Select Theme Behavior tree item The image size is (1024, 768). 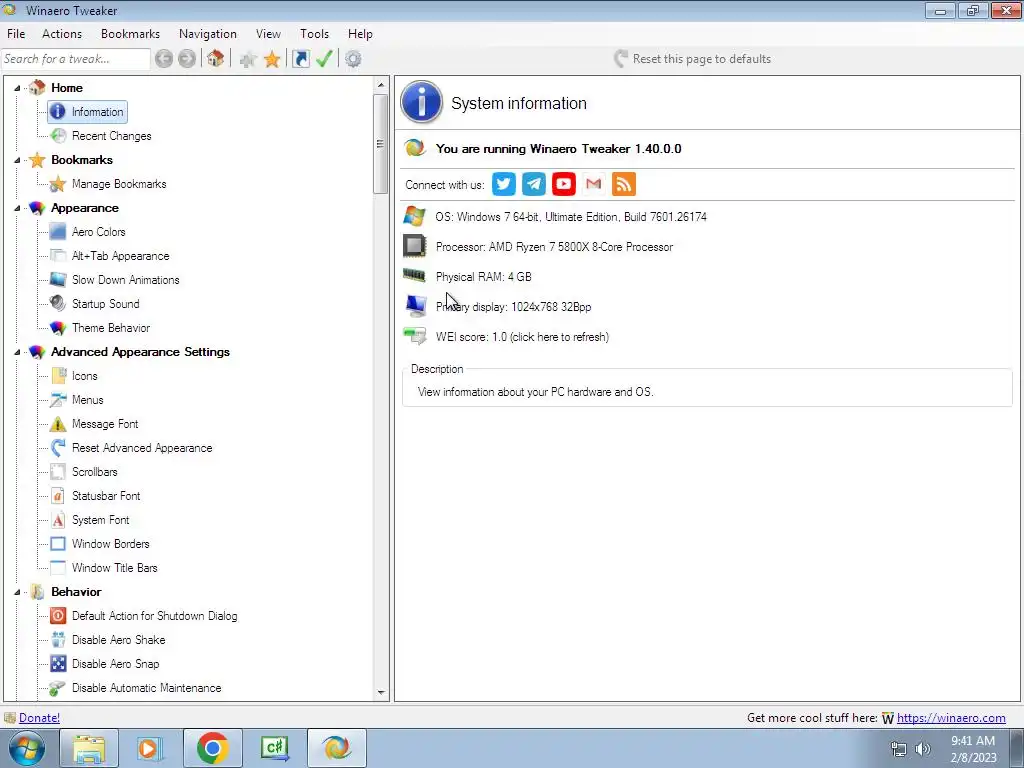(111, 327)
